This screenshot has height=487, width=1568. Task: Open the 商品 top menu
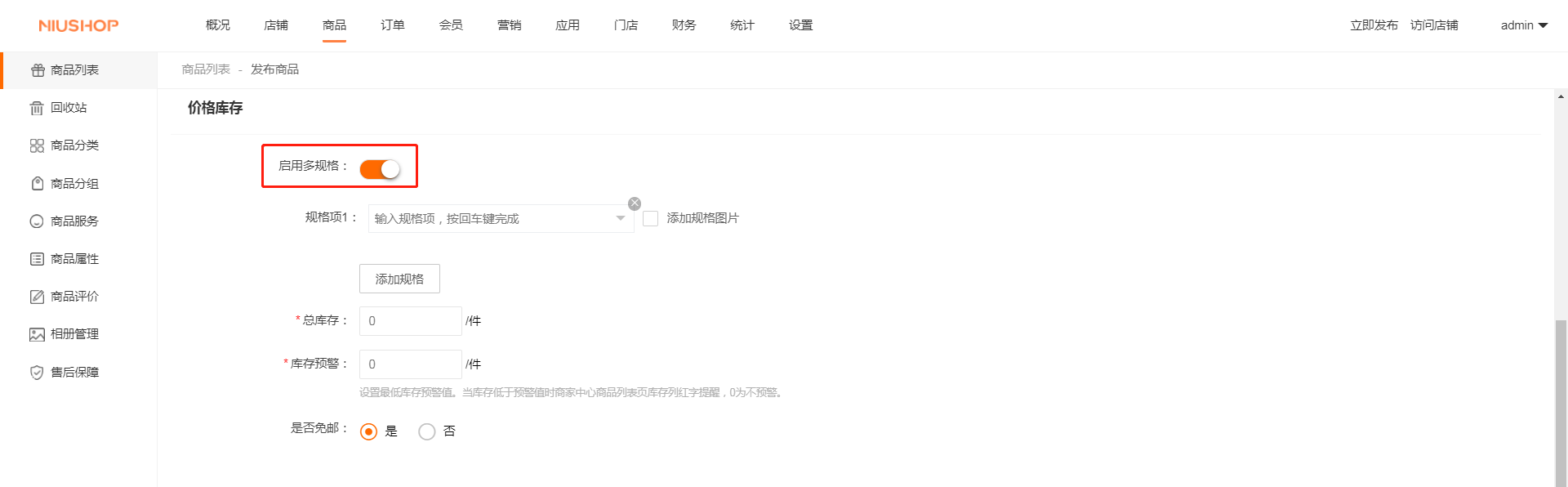tap(334, 25)
